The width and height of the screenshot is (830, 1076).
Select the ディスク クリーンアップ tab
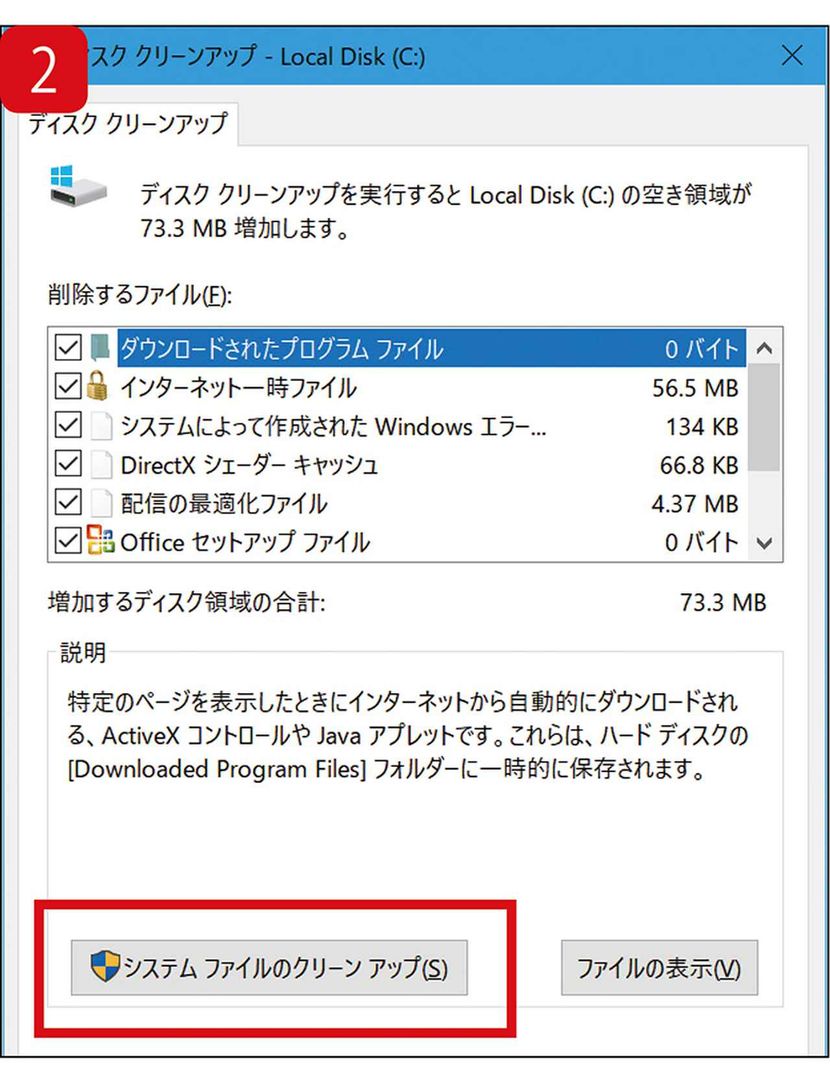tap(128, 124)
